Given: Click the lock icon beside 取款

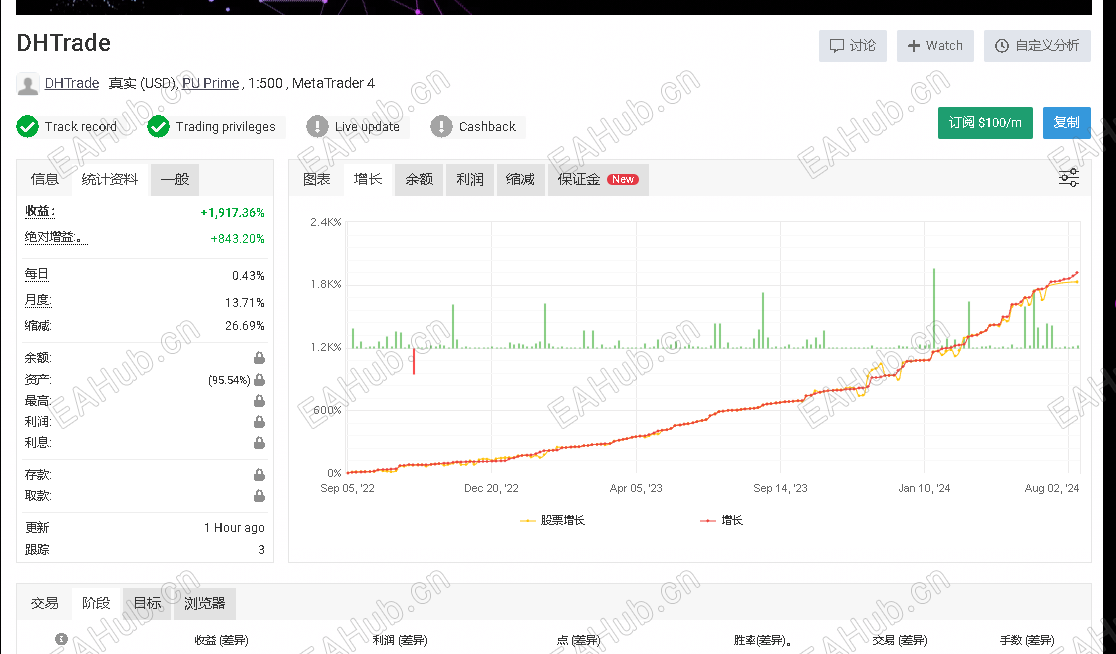Looking at the screenshot, I should pos(259,495).
